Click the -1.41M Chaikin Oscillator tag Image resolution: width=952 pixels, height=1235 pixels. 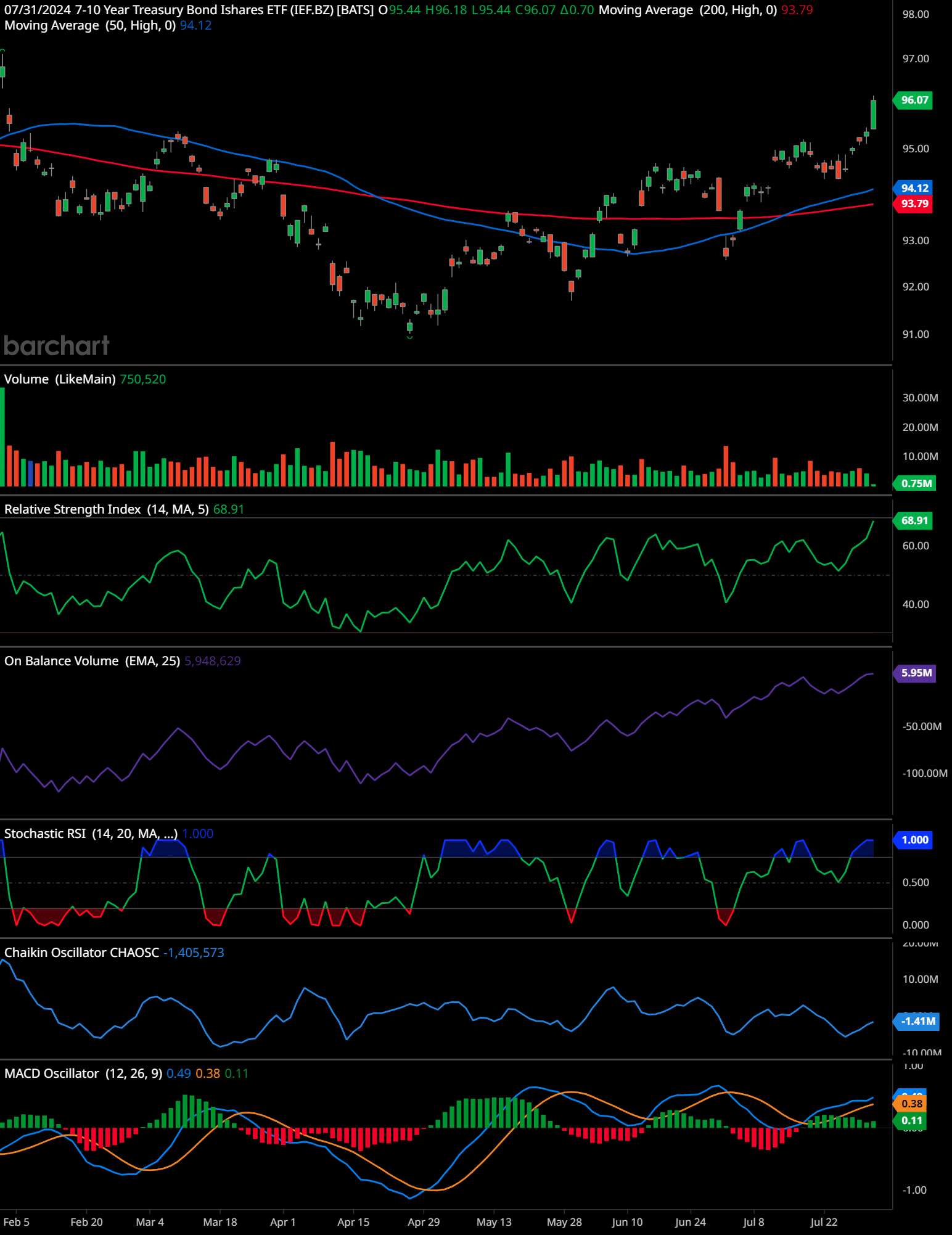click(x=917, y=1021)
